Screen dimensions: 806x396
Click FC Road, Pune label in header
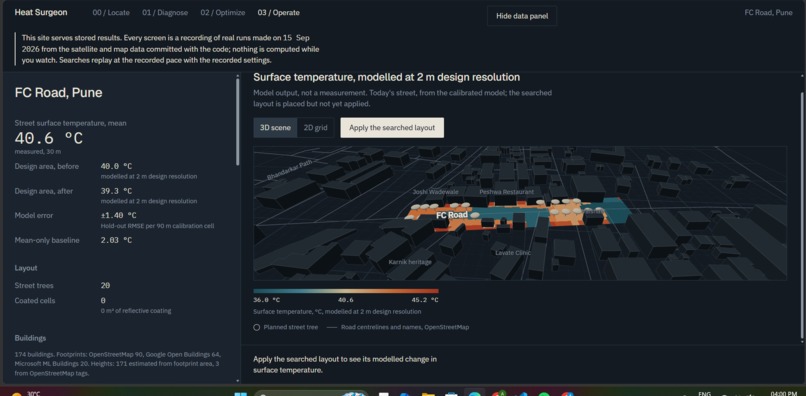pos(768,12)
